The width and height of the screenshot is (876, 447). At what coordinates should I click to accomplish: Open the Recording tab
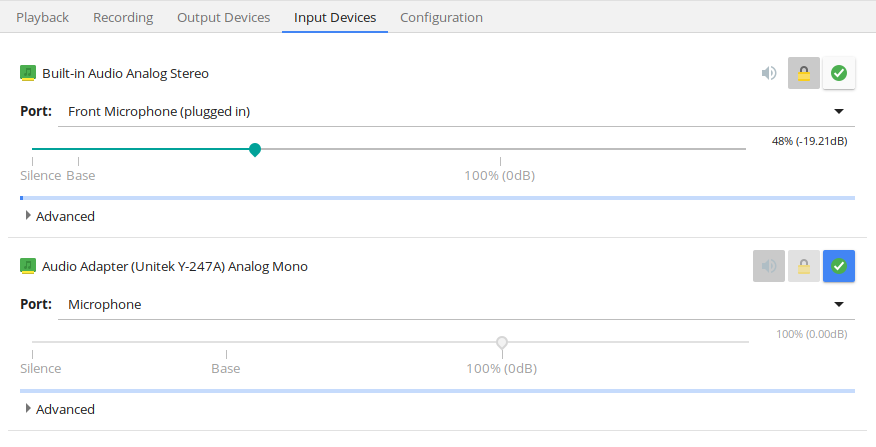pos(123,17)
